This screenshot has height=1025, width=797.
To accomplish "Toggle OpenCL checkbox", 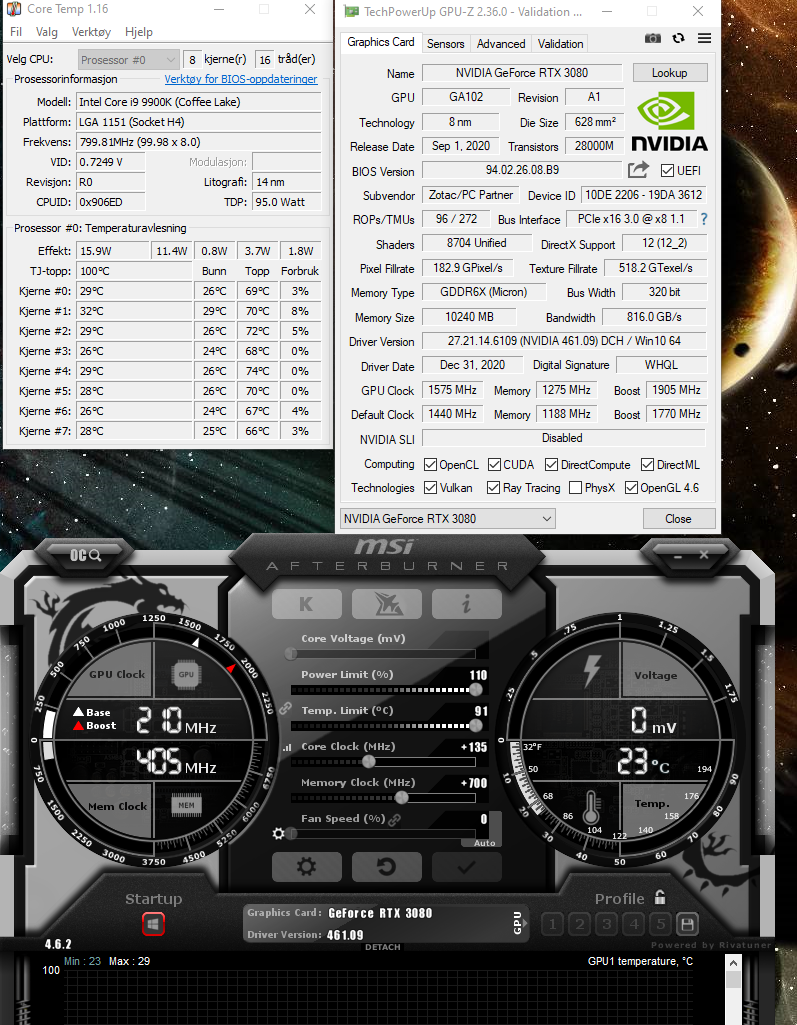I will pos(430,465).
